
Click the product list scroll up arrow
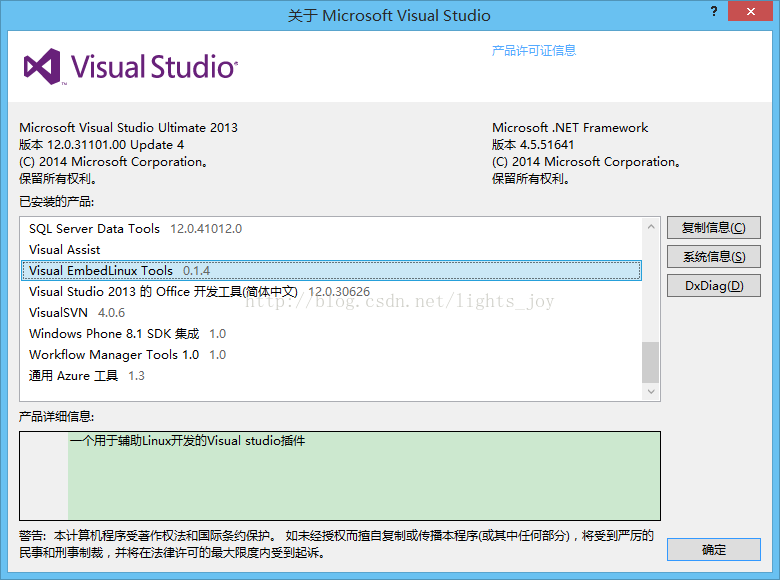(651, 227)
